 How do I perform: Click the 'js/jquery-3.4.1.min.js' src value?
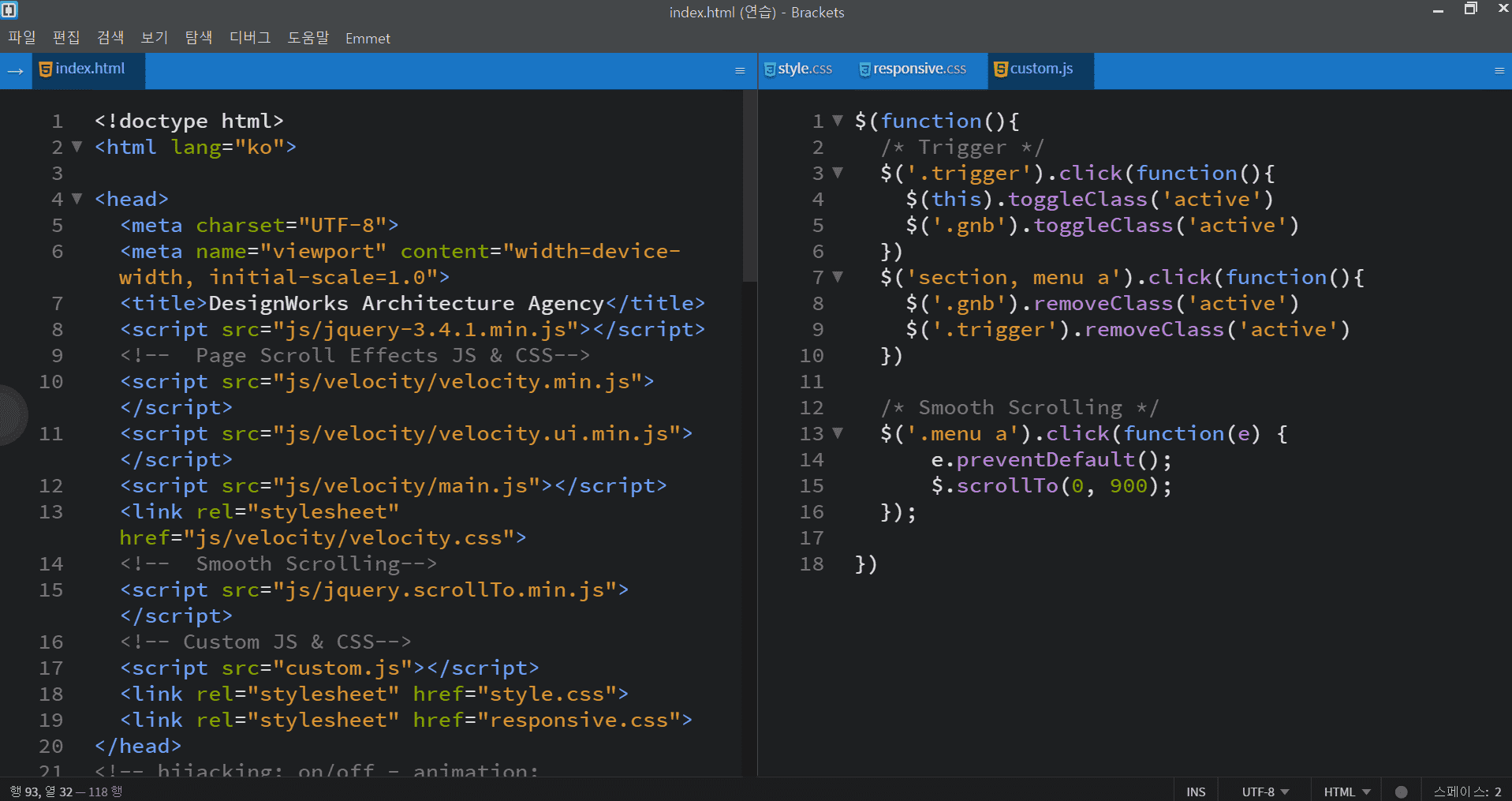[x=426, y=329]
